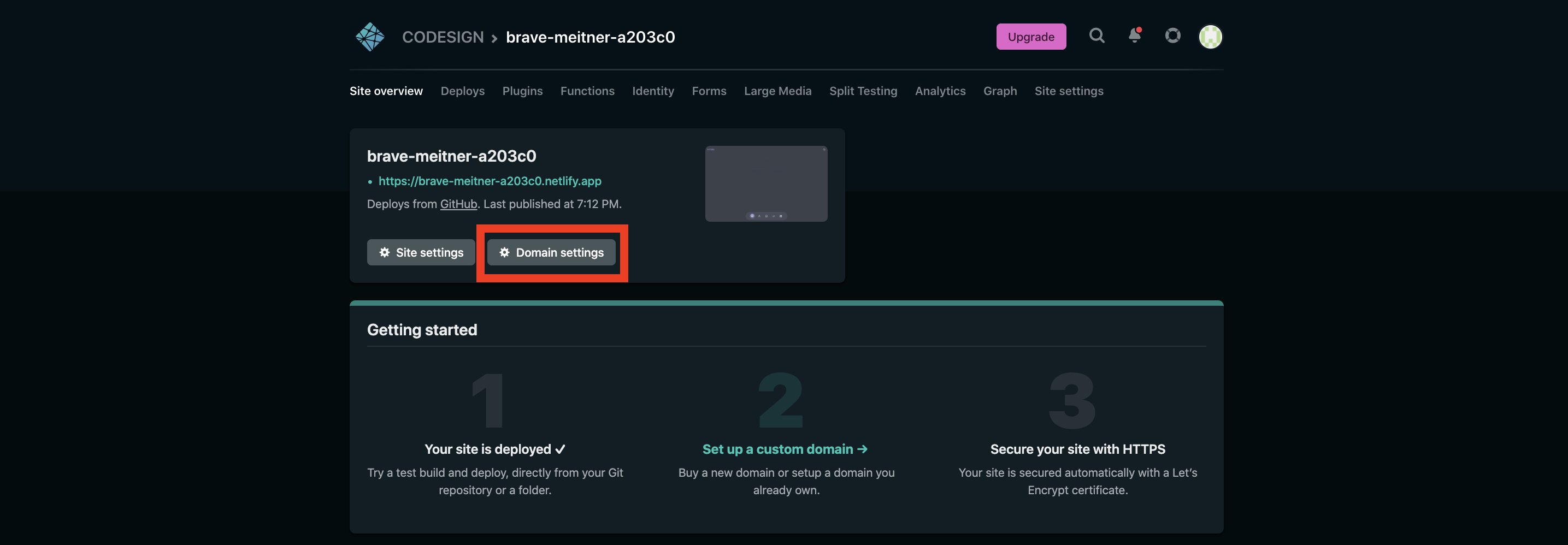Open the user avatar menu
Image resolution: width=1568 pixels, height=545 pixels.
pyautogui.click(x=1210, y=37)
